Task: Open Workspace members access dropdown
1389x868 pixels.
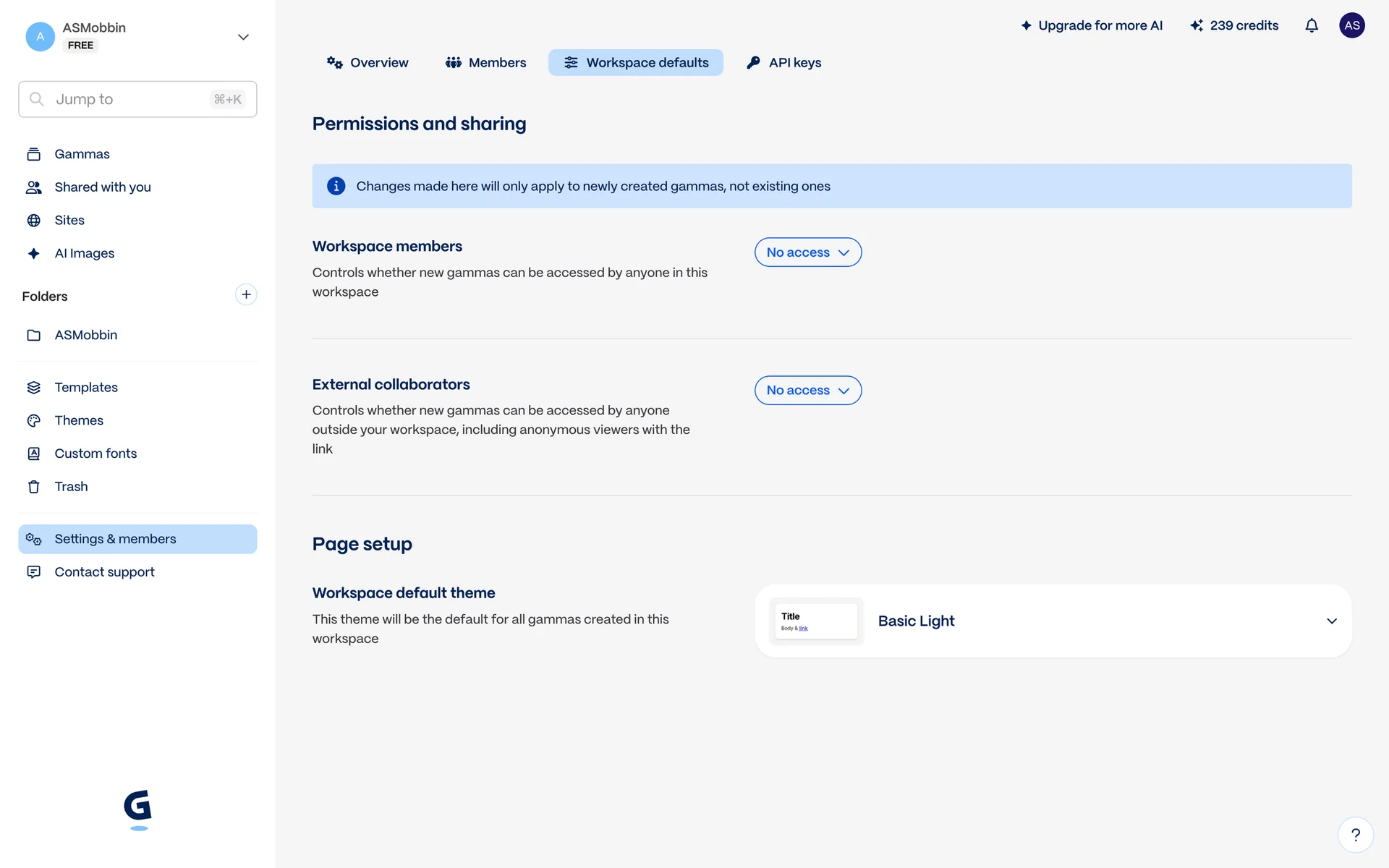Action: (x=807, y=252)
